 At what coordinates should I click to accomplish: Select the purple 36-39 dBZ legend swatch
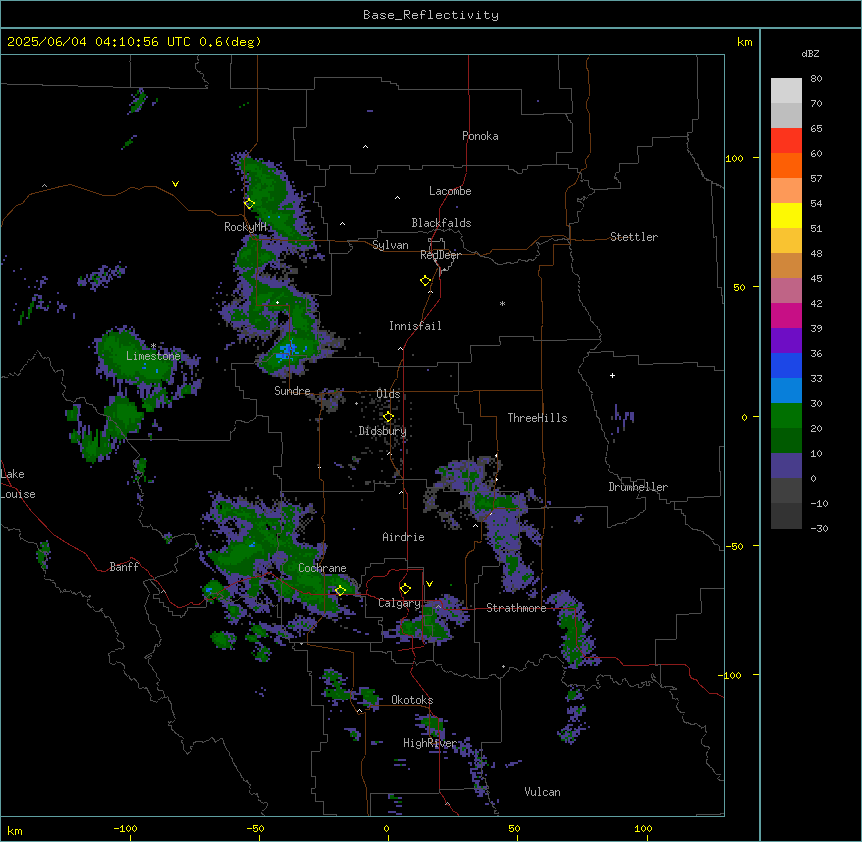pyautogui.click(x=786, y=341)
